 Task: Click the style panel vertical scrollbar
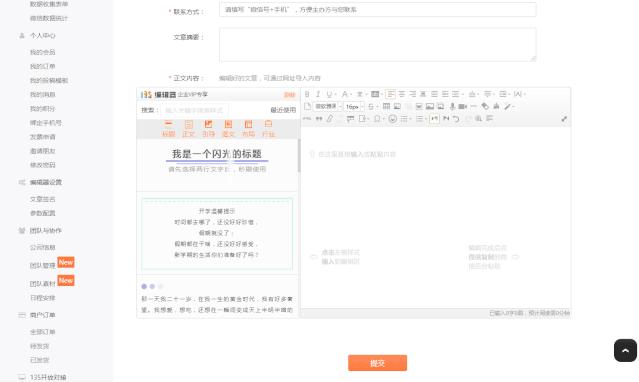pyautogui.click(x=299, y=156)
